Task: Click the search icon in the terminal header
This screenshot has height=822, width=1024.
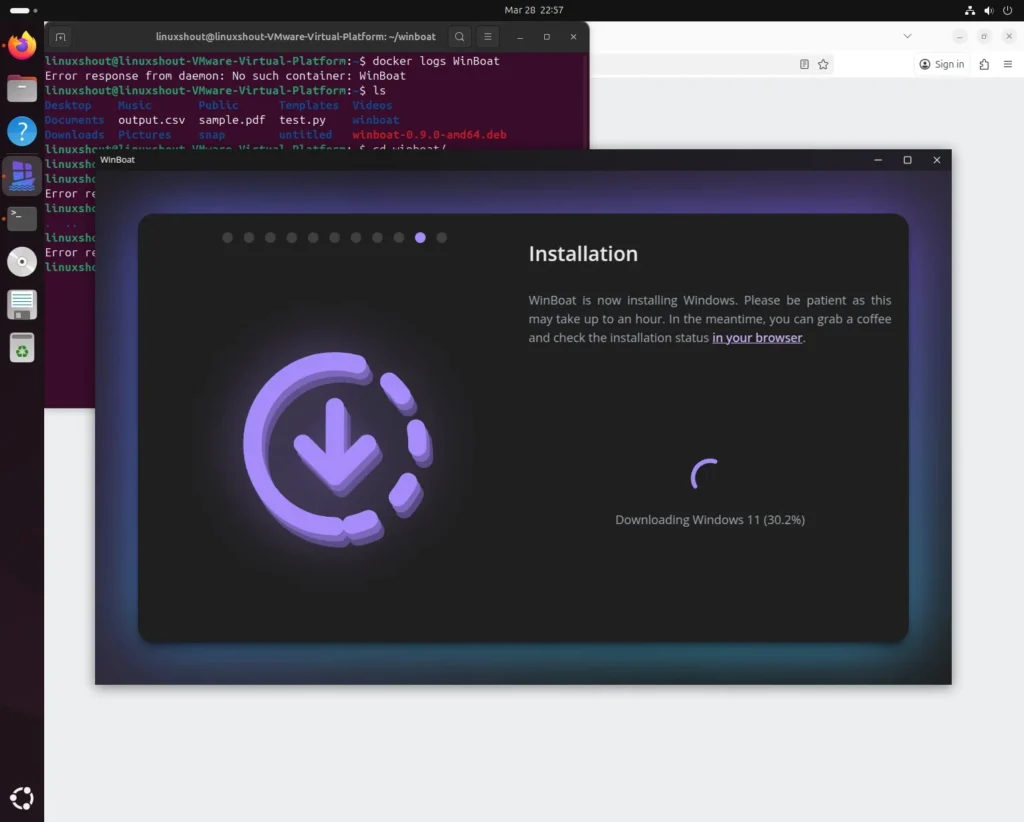Action: (460, 37)
